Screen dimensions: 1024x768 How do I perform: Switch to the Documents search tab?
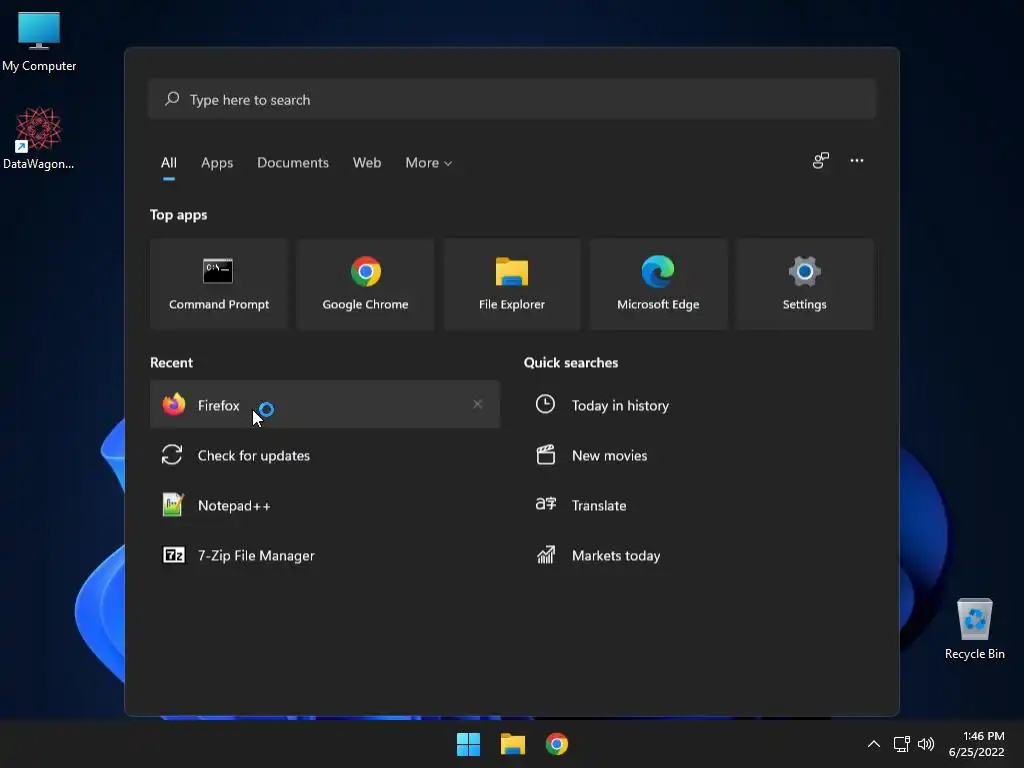click(293, 163)
